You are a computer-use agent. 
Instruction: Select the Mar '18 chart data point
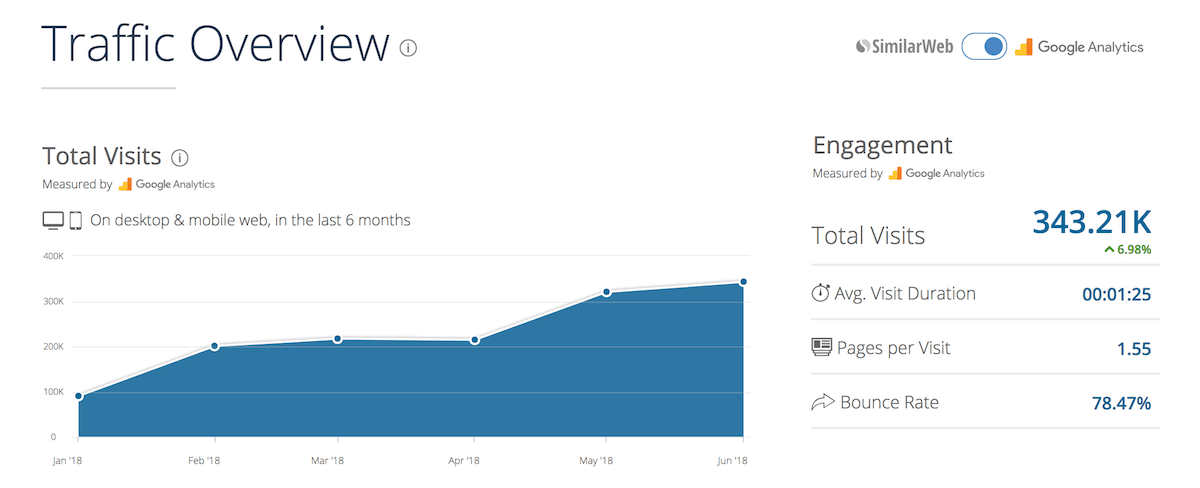tap(338, 339)
